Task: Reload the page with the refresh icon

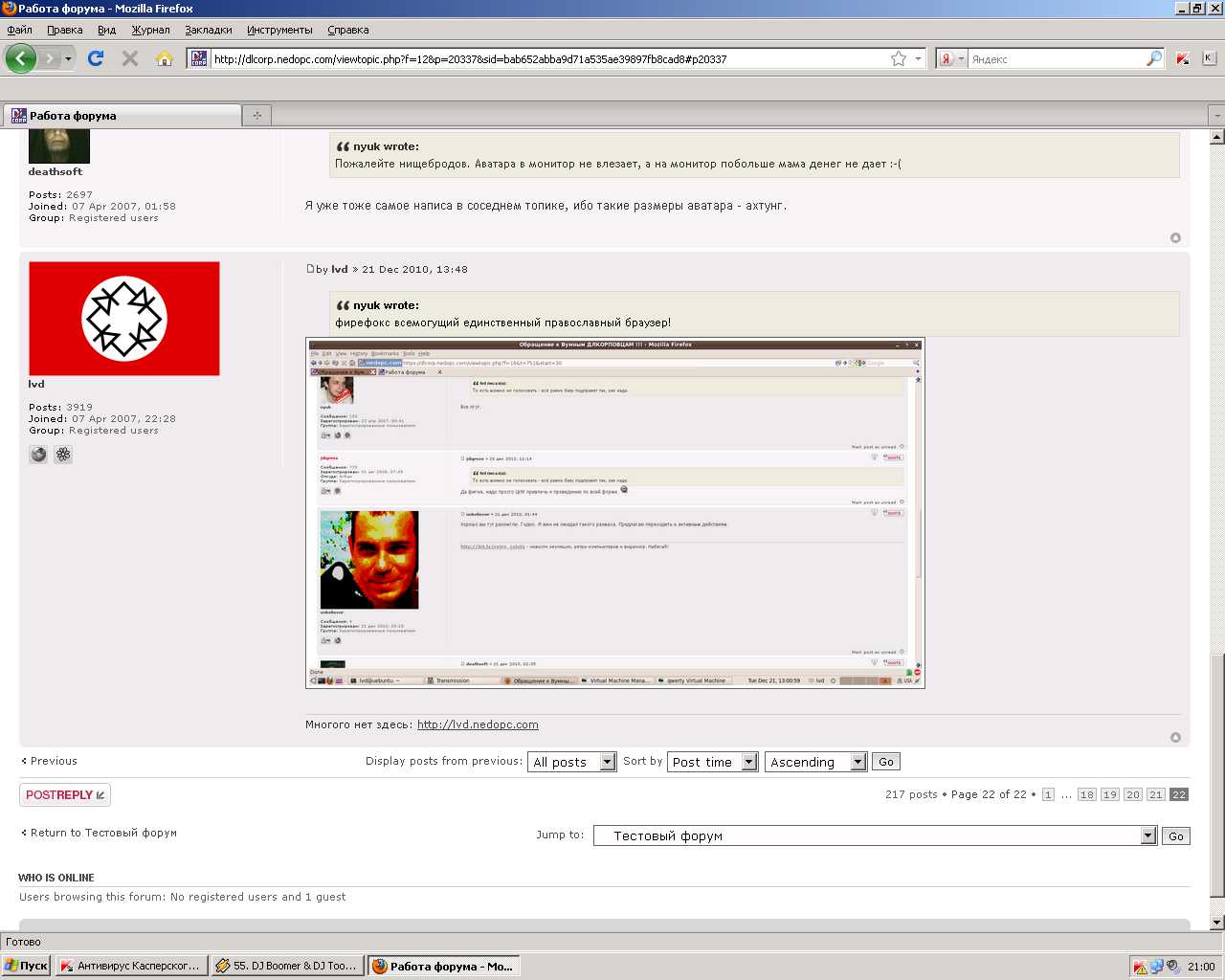Action: pyautogui.click(x=96, y=58)
